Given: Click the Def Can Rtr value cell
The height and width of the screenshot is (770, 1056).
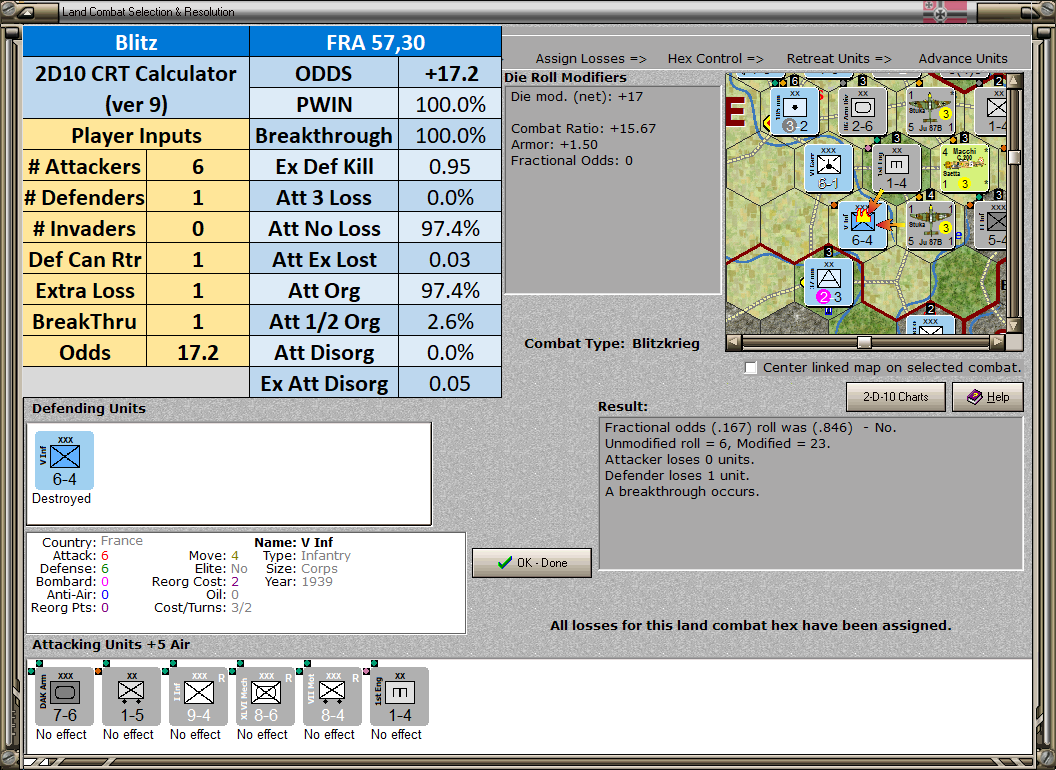Looking at the screenshot, I should (198, 259).
